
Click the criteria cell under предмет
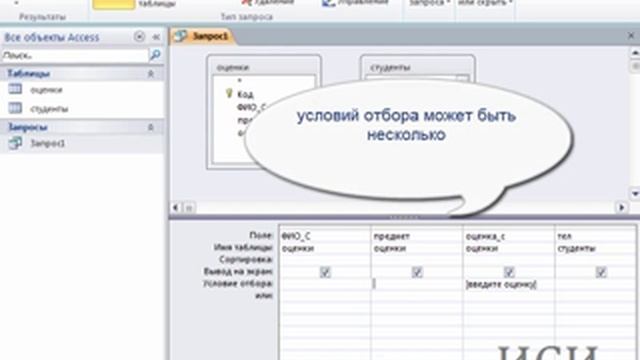tap(417, 284)
